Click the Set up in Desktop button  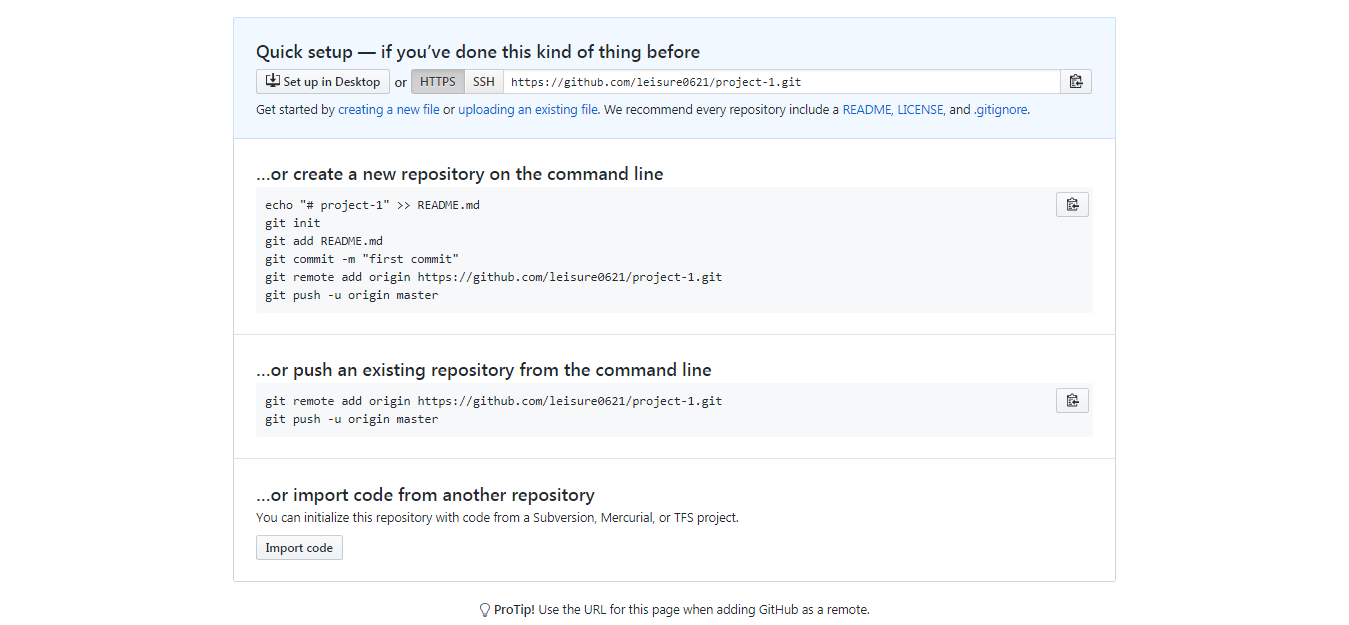(322, 81)
